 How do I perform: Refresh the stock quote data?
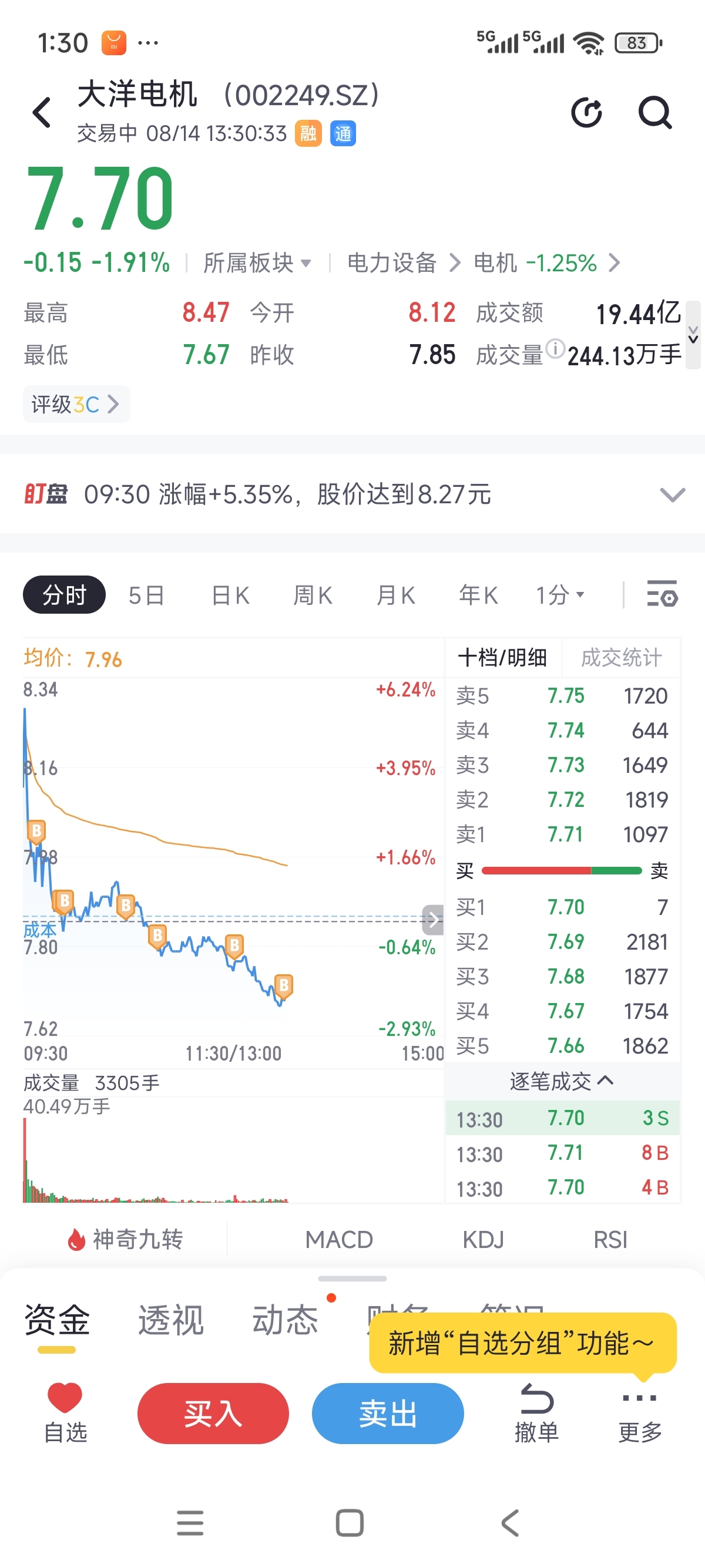coord(586,113)
